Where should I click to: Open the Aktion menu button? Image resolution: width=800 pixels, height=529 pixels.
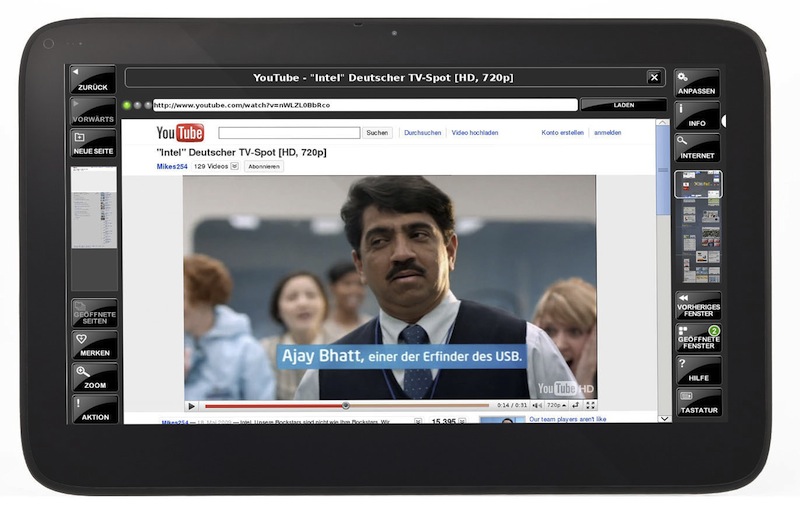(x=94, y=409)
